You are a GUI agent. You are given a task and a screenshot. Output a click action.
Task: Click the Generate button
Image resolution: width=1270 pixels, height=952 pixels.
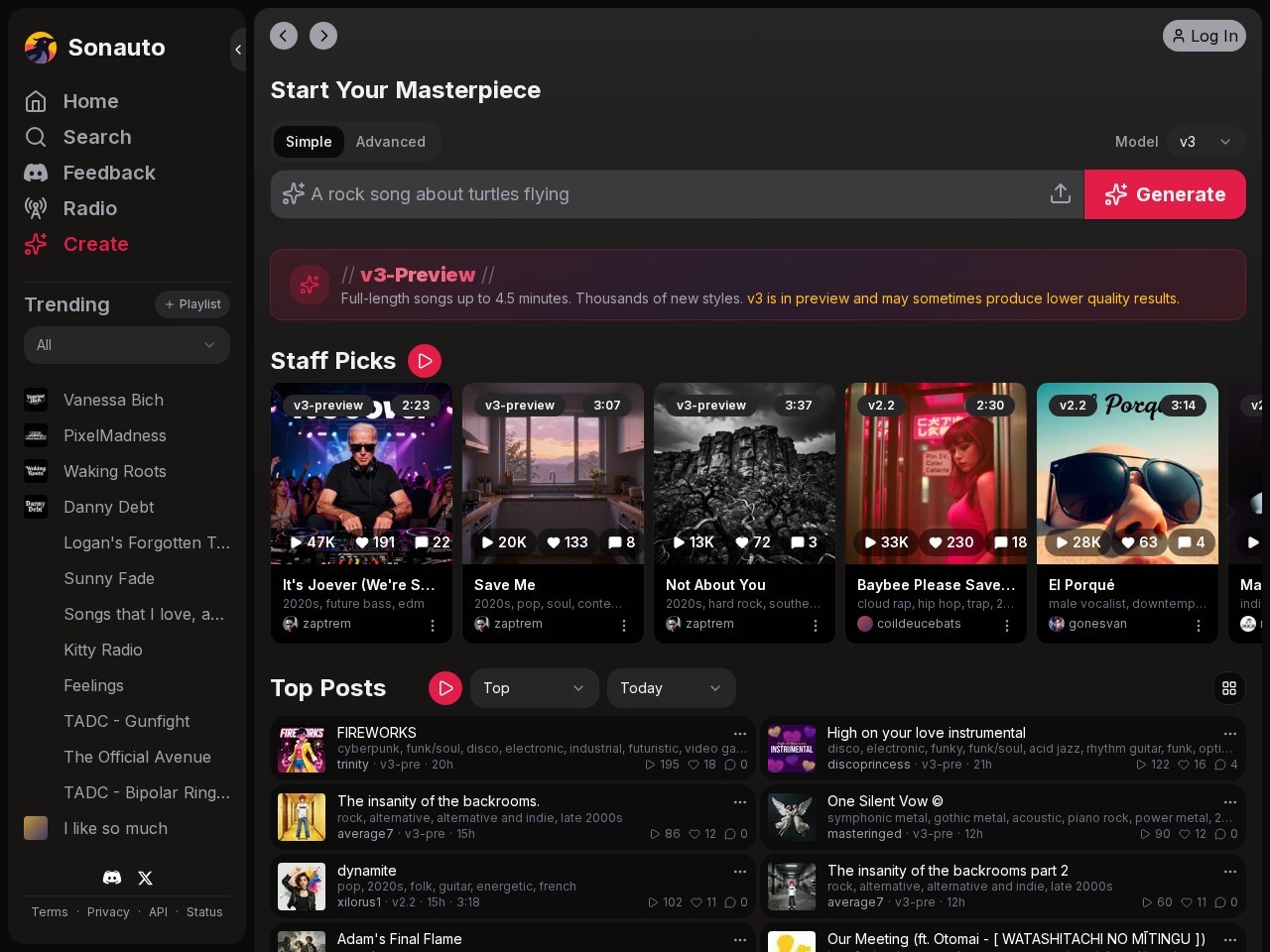(1165, 194)
